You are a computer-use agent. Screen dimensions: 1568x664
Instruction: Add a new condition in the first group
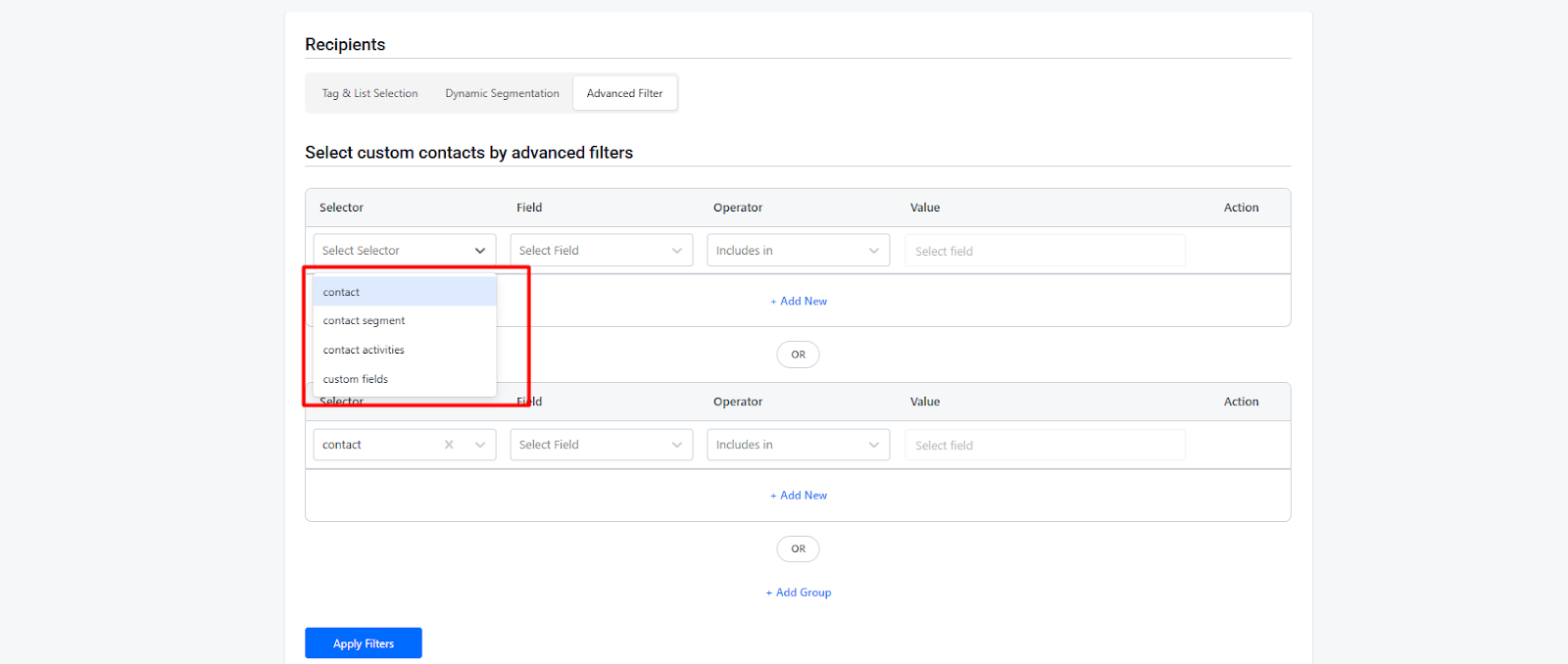[799, 301]
